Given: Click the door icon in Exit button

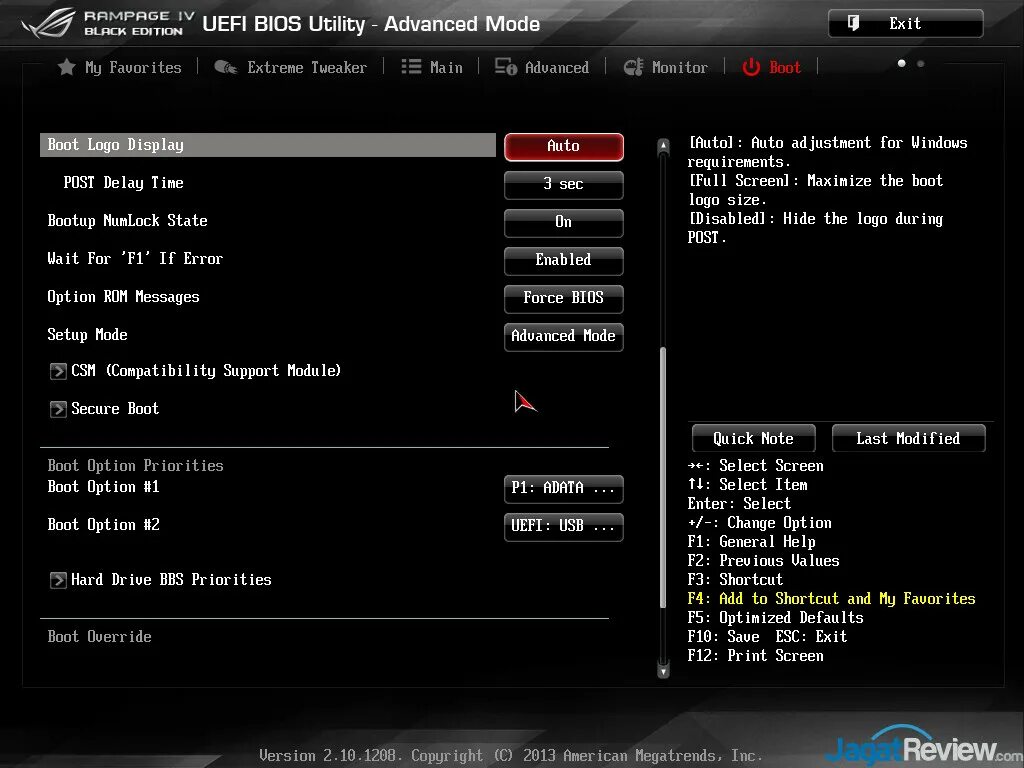Looking at the screenshot, I should click(853, 24).
